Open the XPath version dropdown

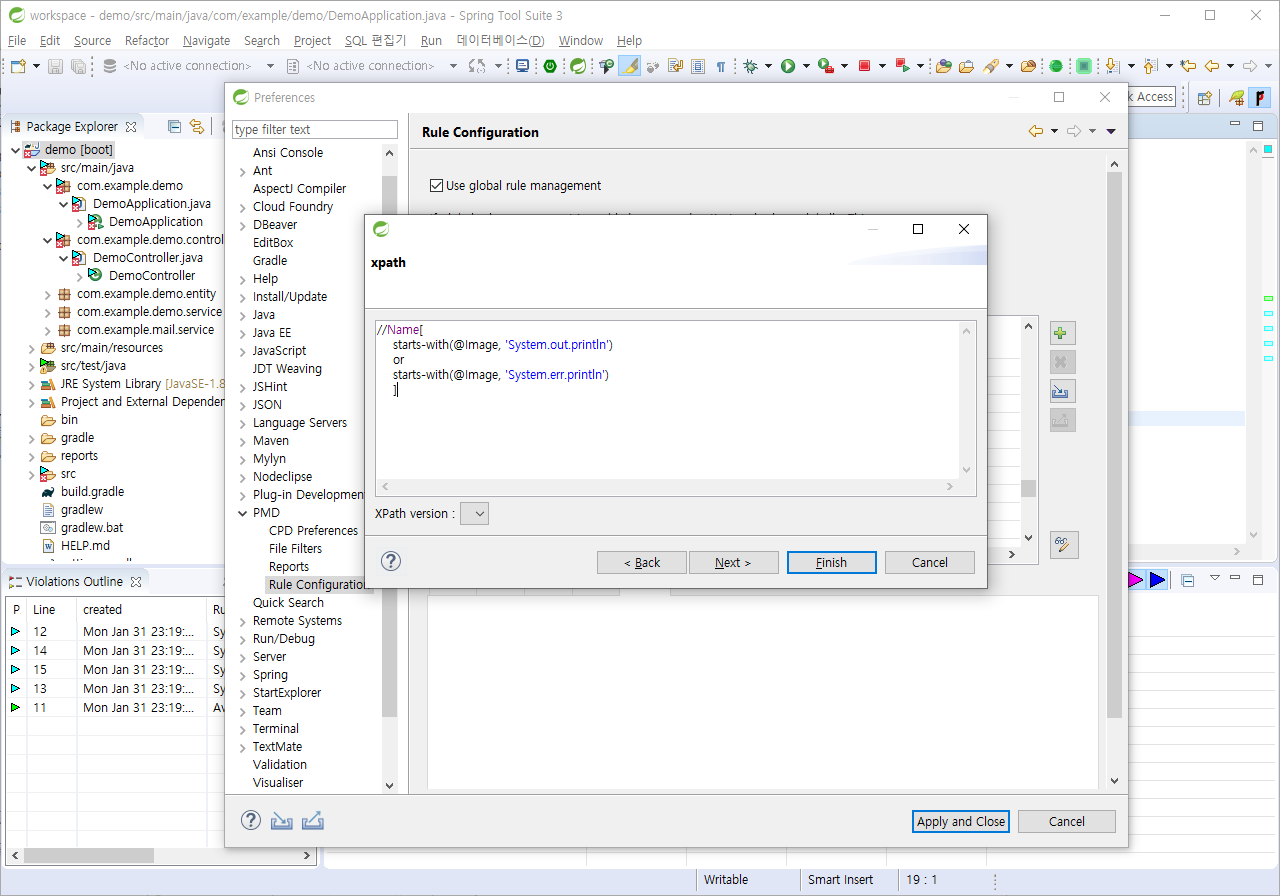coord(474,513)
